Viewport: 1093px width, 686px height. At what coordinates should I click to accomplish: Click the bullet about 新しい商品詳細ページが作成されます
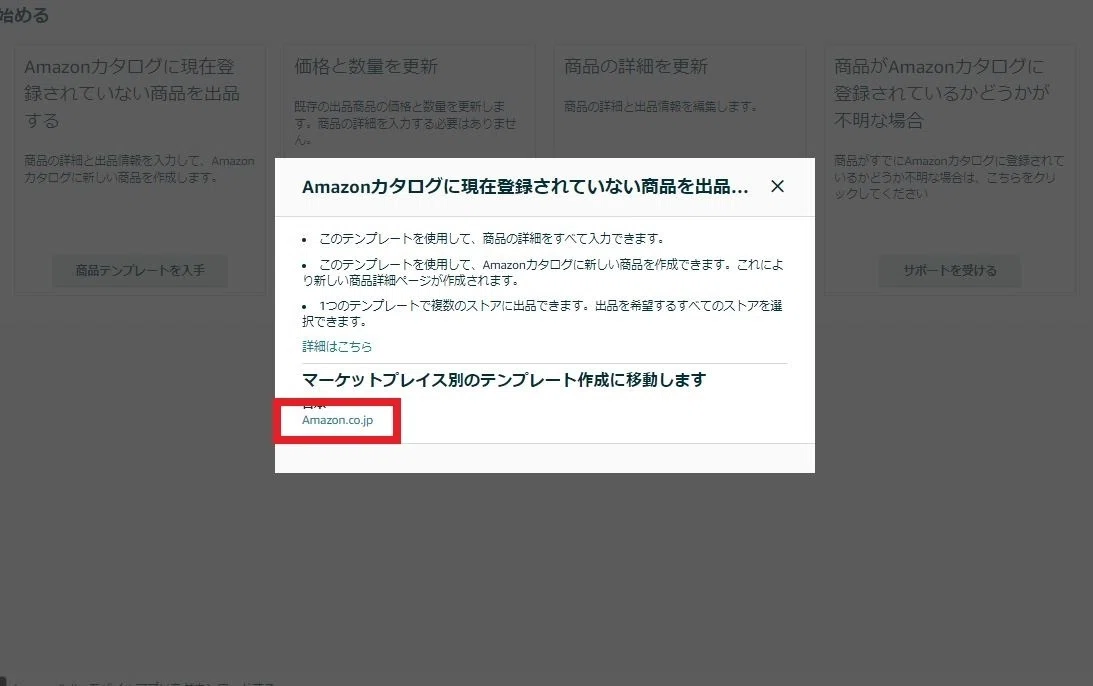click(543, 273)
